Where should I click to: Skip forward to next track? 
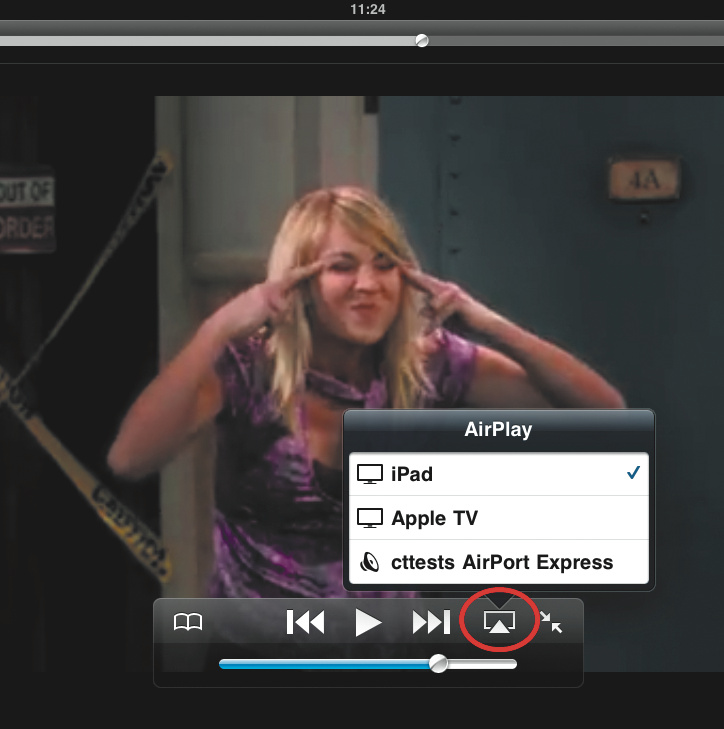click(x=431, y=622)
